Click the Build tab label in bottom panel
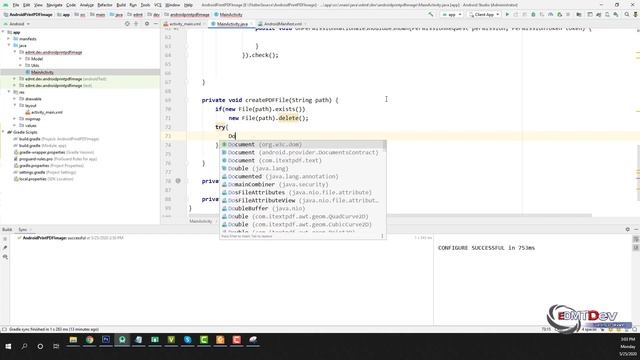This screenshot has width=640, height=360. coord(7,229)
